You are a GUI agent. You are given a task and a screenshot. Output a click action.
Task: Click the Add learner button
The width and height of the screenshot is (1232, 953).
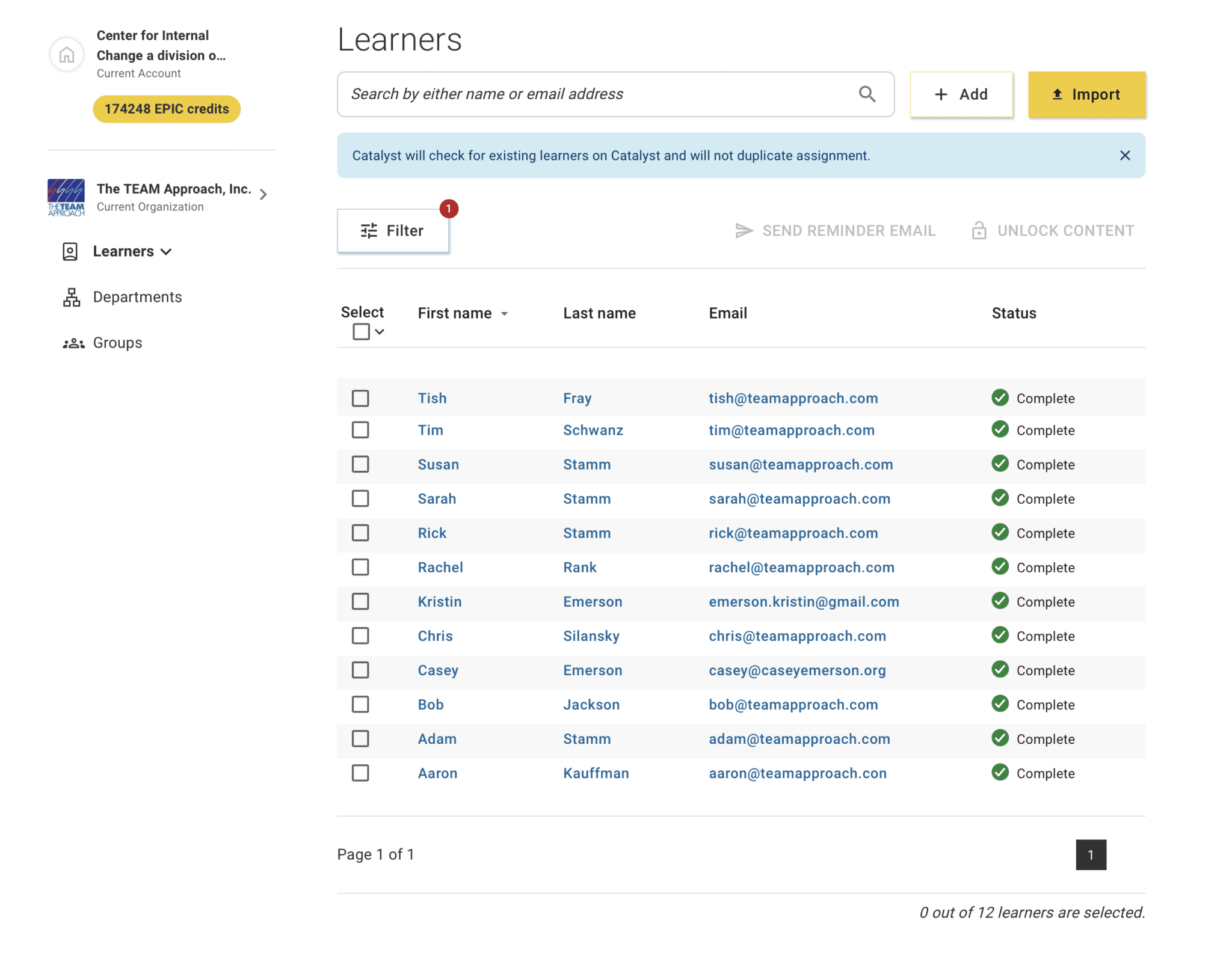tap(961, 94)
